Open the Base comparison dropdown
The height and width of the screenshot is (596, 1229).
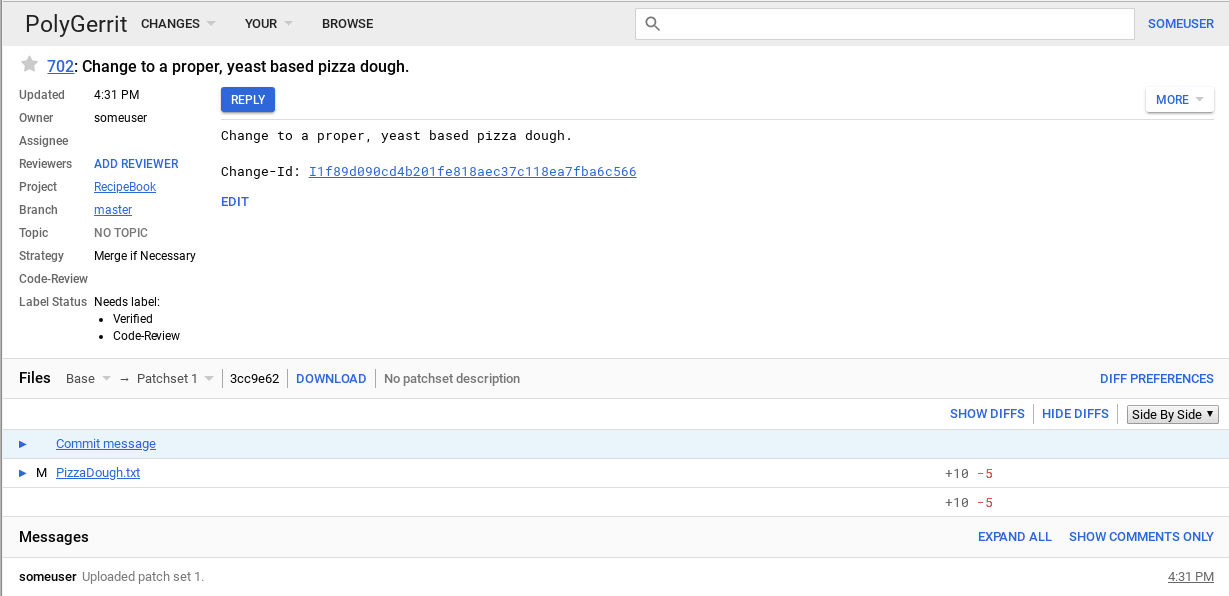click(x=87, y=378)
